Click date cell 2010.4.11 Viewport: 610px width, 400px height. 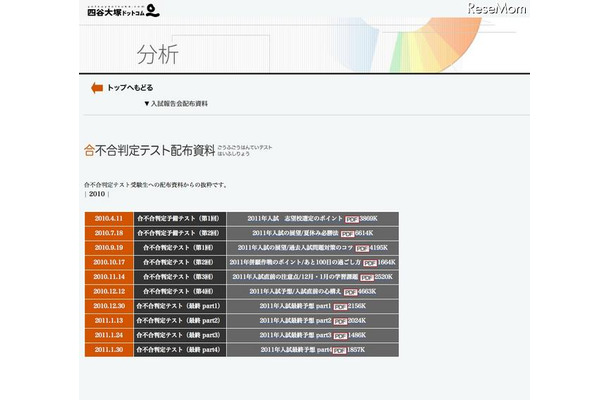pos(109,219)
